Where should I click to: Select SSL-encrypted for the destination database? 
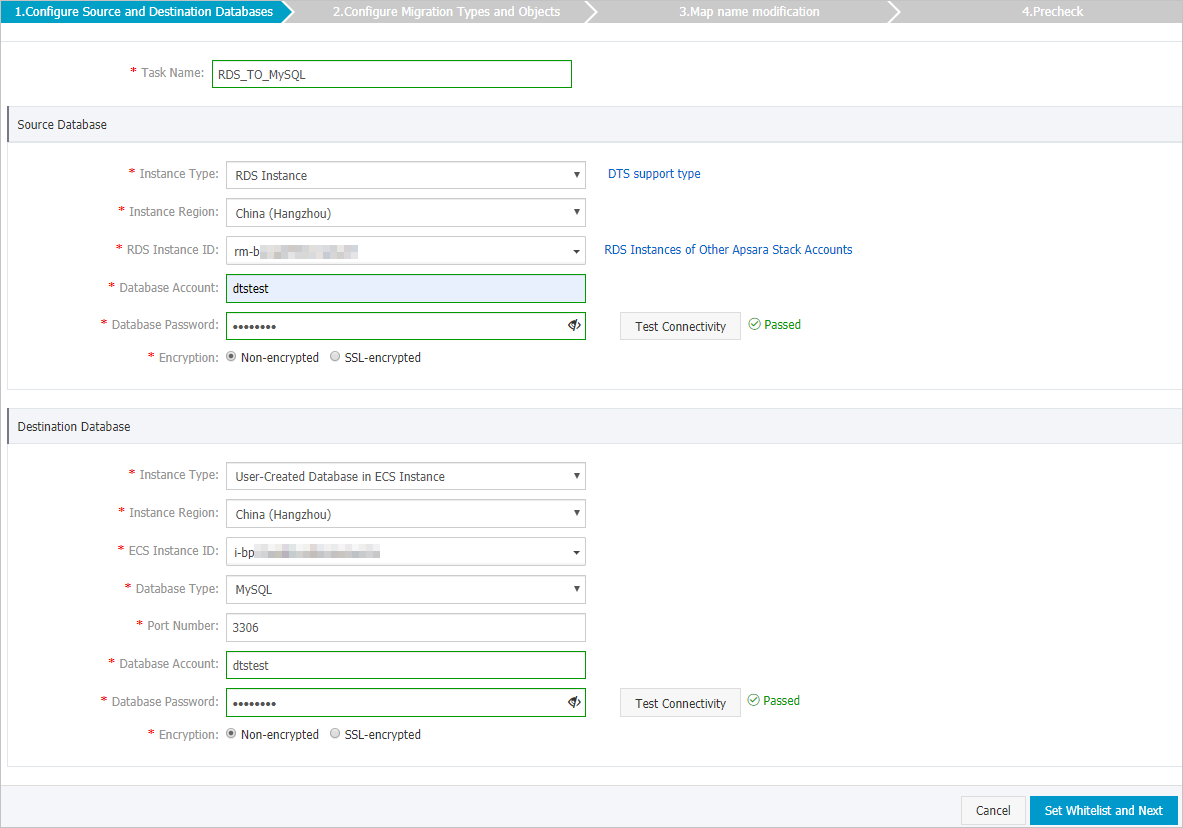tap(335, 734)
